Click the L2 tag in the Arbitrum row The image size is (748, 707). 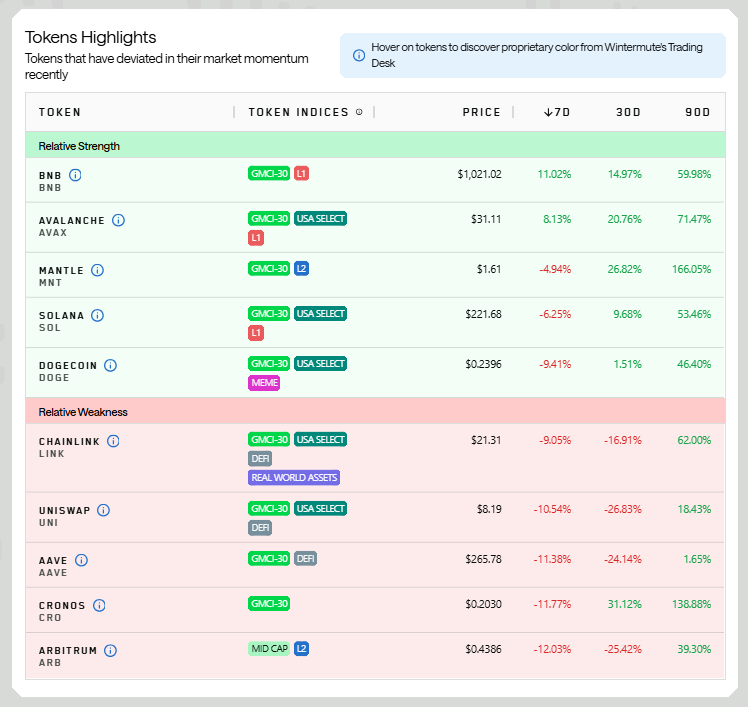pyautogui.click(x=301, y=649)
